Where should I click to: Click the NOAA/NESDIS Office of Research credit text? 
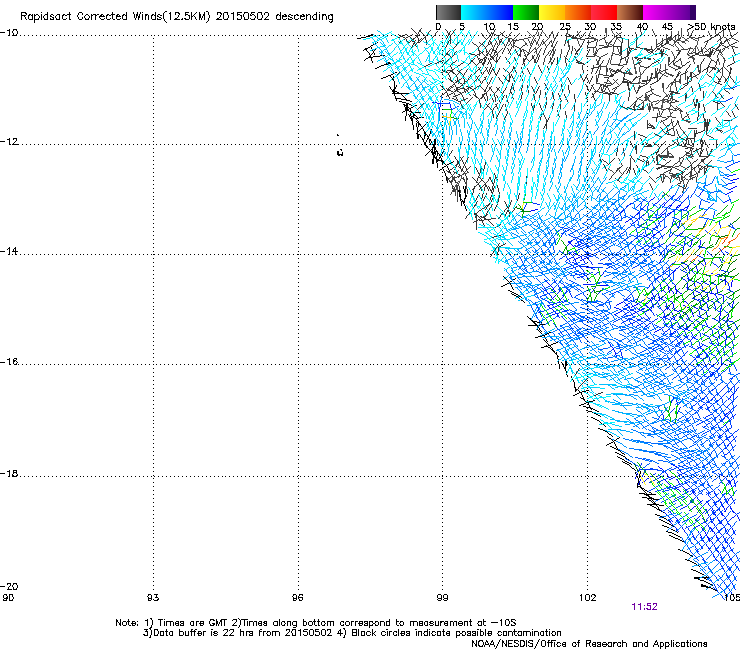589,644
